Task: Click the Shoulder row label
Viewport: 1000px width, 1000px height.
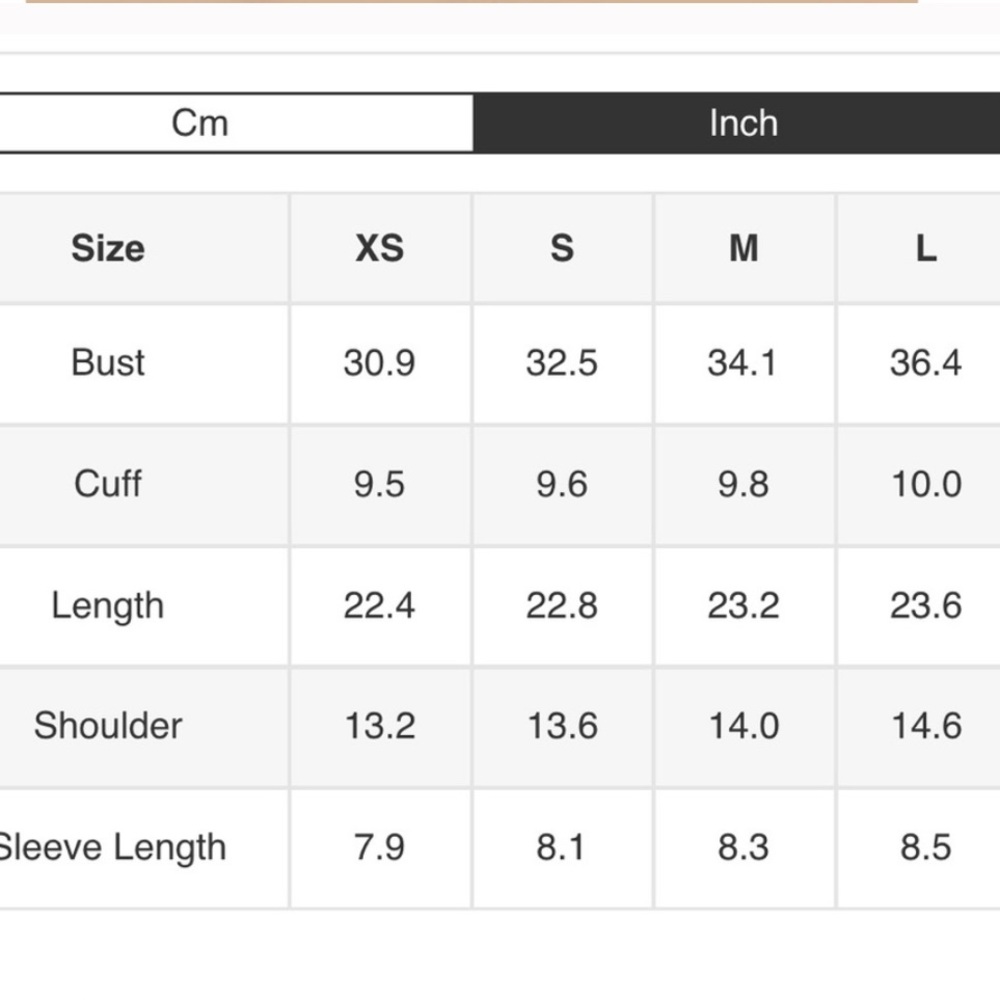Action: 108,726
